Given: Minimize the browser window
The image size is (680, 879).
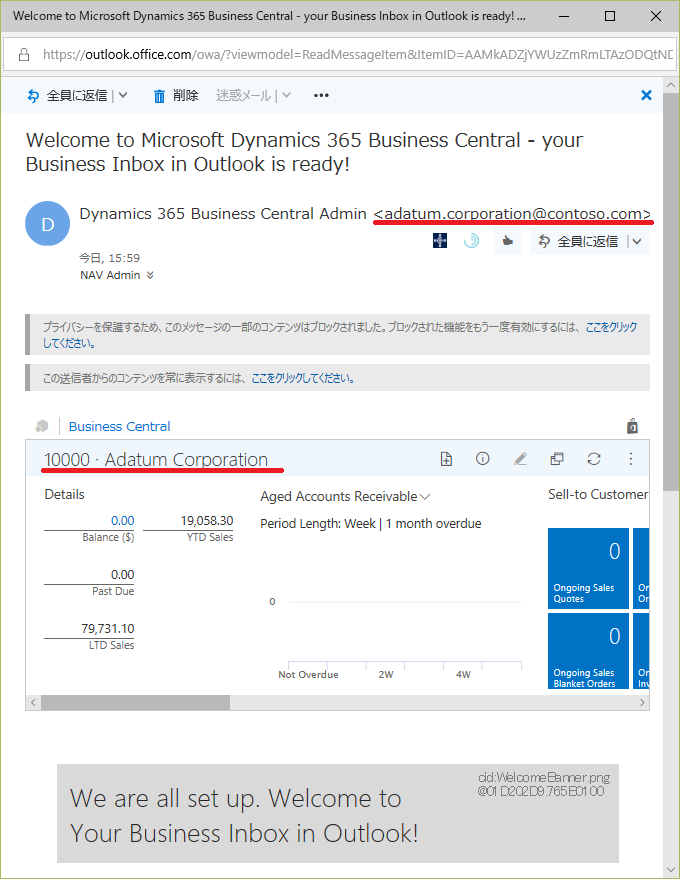Looking at the screenshot, I should point(565,16).
